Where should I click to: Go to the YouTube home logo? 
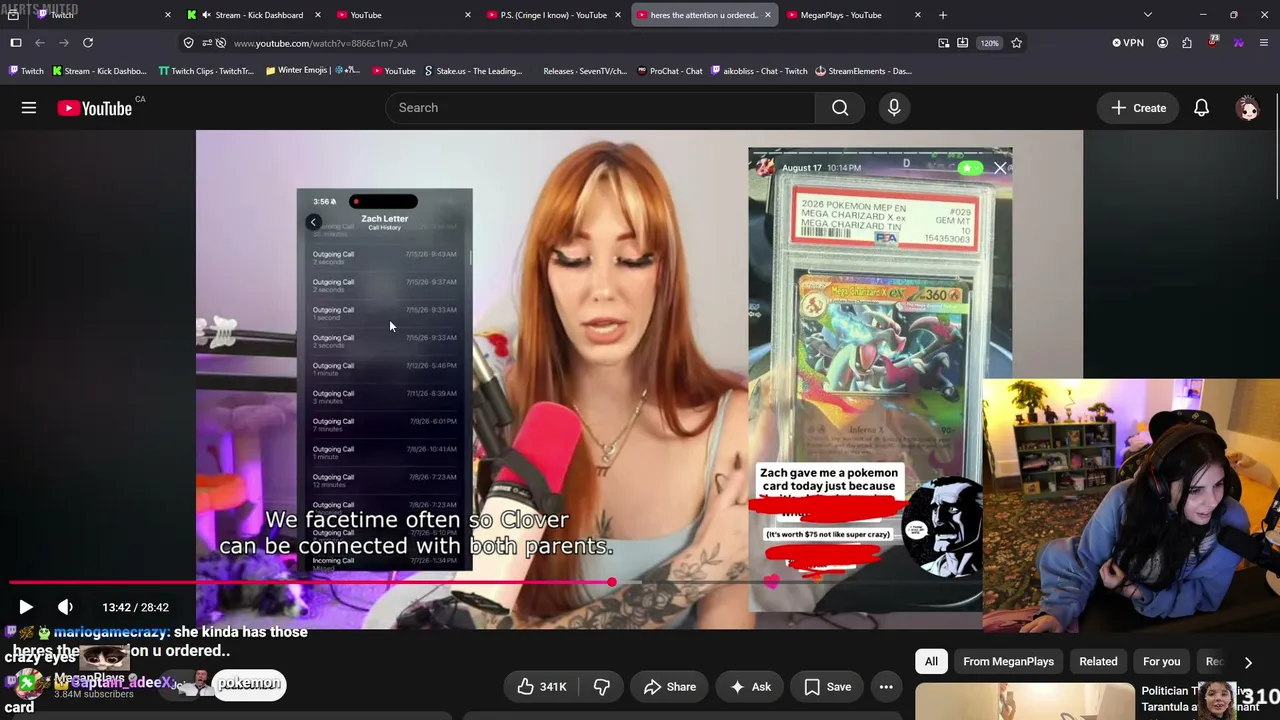tap(95, 108)
